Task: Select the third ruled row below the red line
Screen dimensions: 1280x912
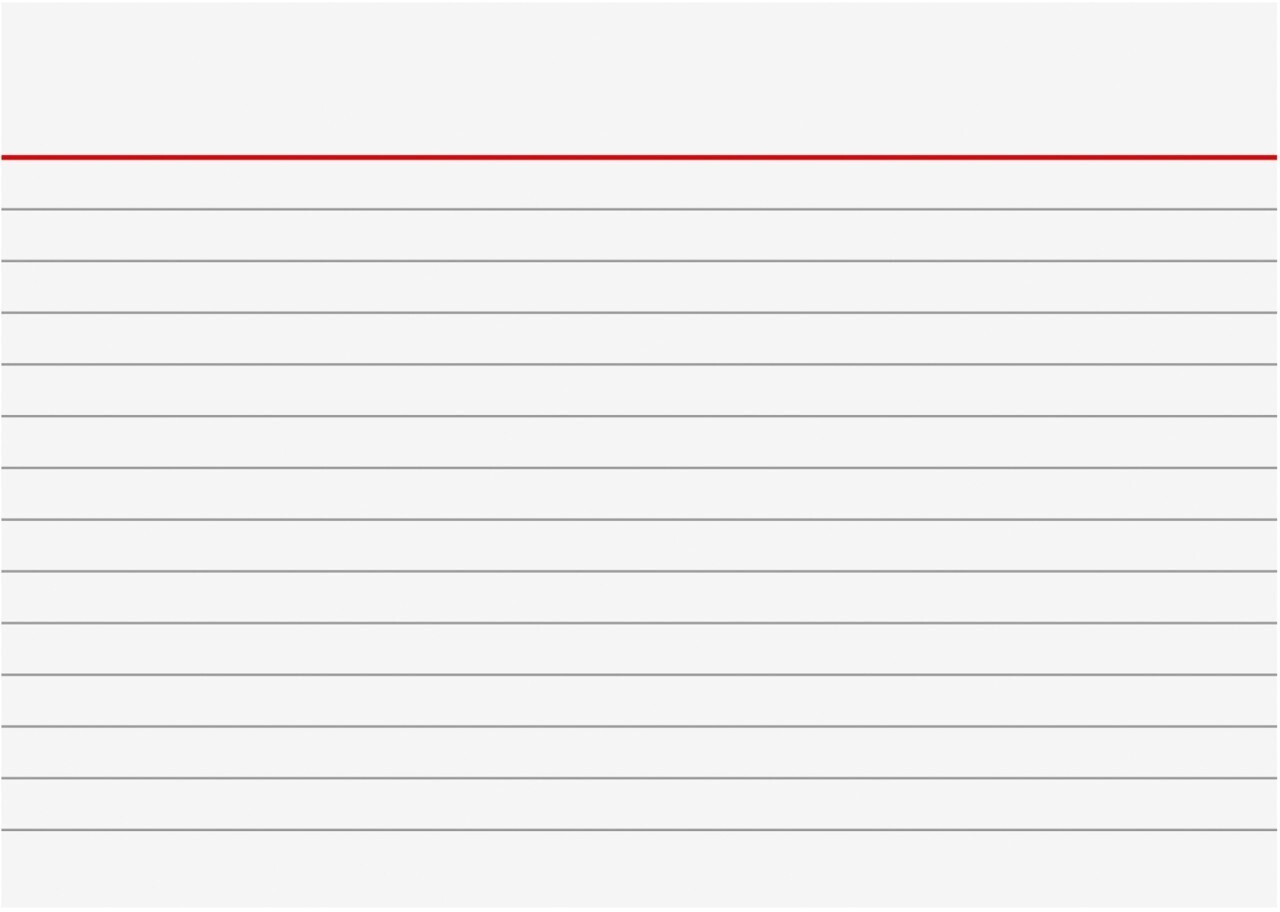Action: tap(640, 287)
